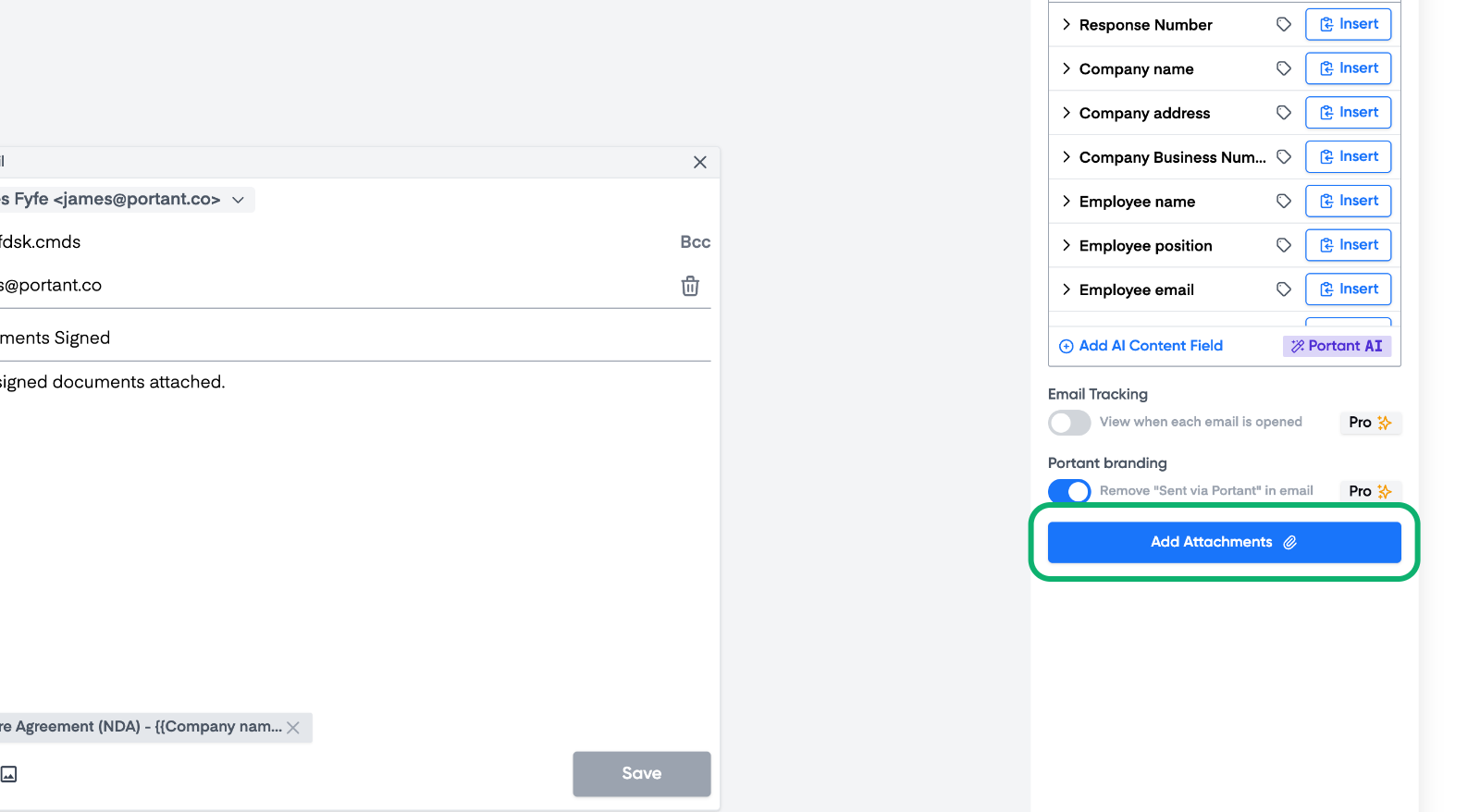1480x812 pixels.
Task: Click the tag icon beside Company address
Action: 1283,113
